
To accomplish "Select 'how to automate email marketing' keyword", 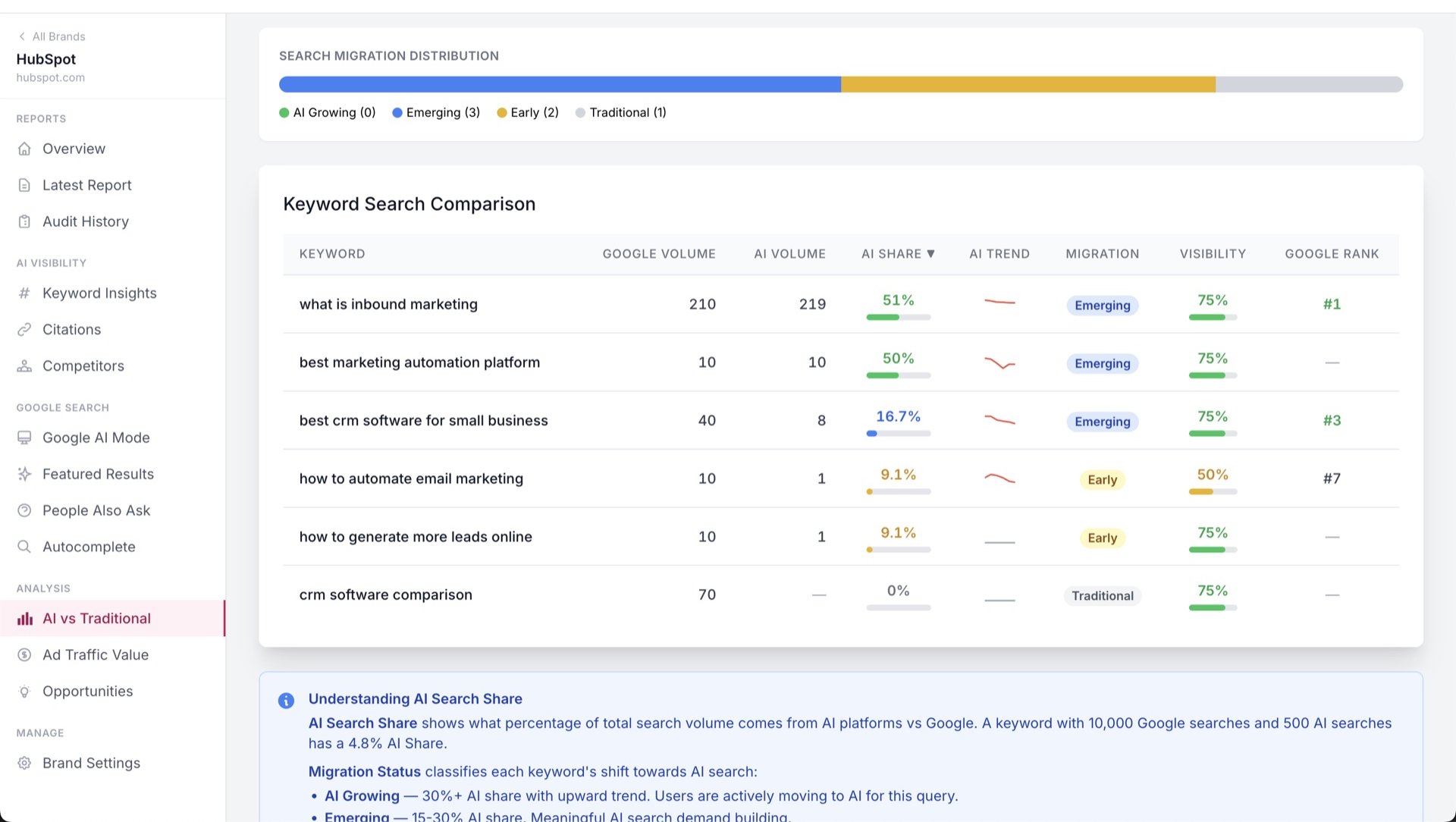I will click(x=411, y=478).
